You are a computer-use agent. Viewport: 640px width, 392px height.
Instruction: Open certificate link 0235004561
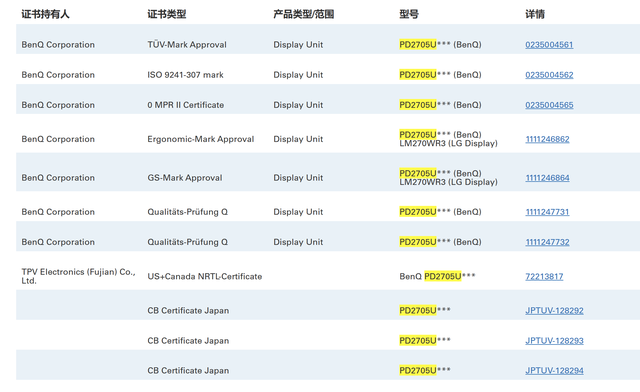point(549,45)
